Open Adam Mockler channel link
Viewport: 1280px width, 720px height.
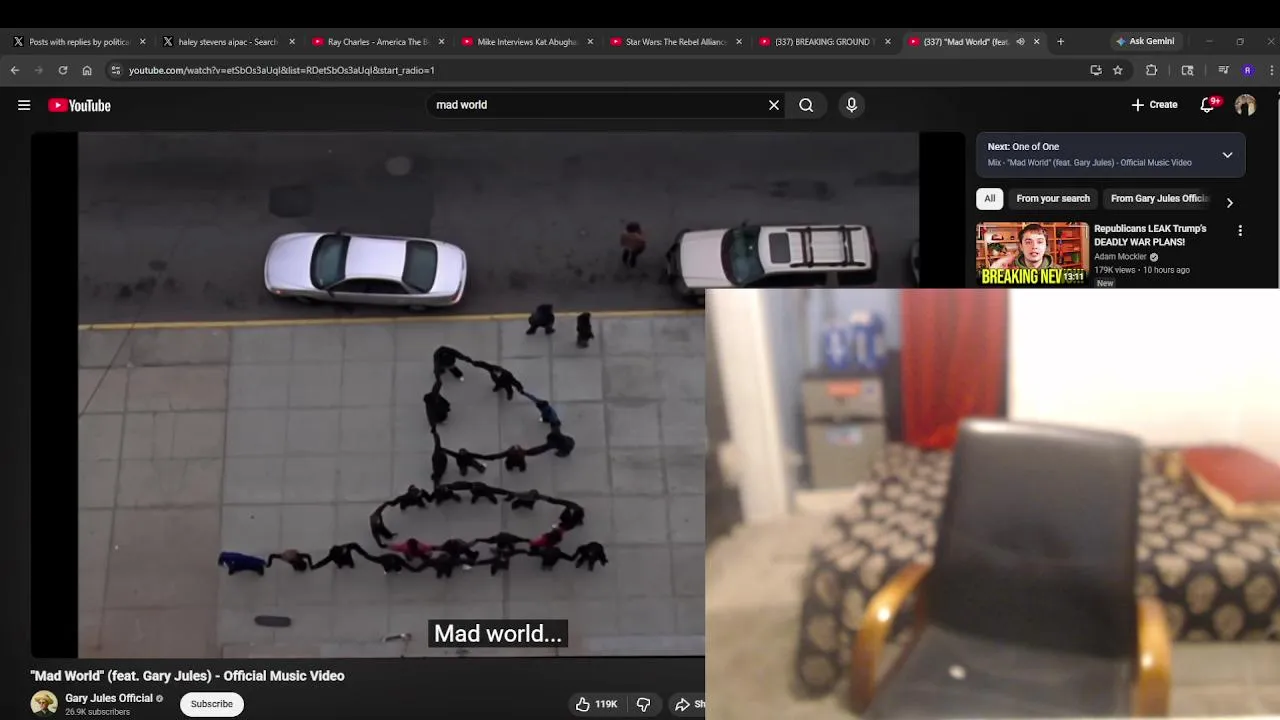[1120, 257]
